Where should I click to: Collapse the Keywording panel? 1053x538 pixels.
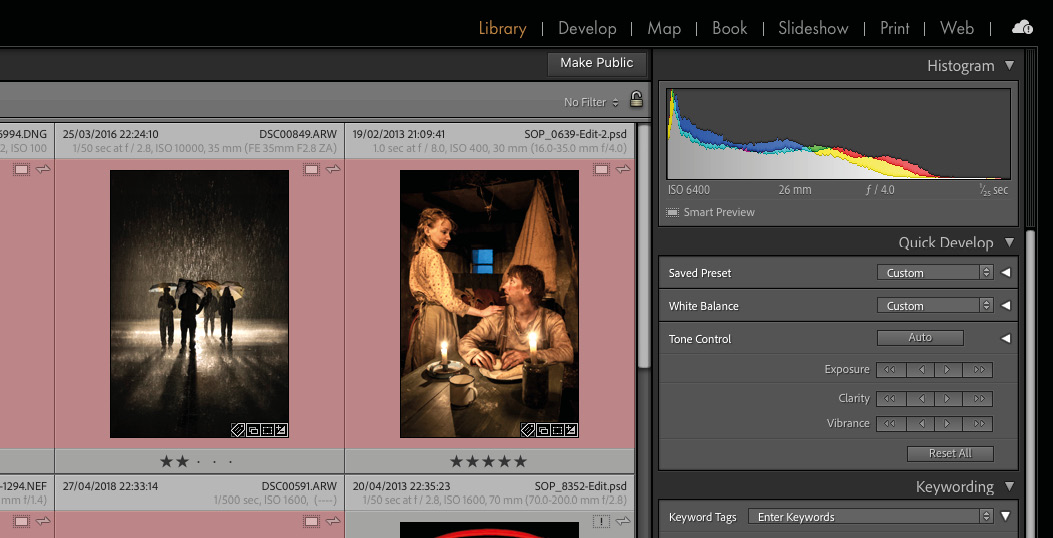coord(1009,486)
